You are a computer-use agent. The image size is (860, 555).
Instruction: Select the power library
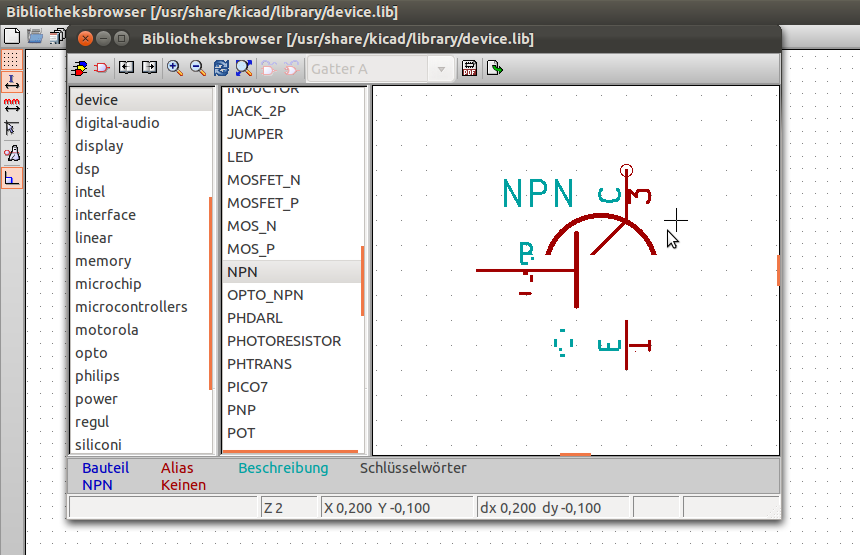pyautogui.click(x=141, y=399)
